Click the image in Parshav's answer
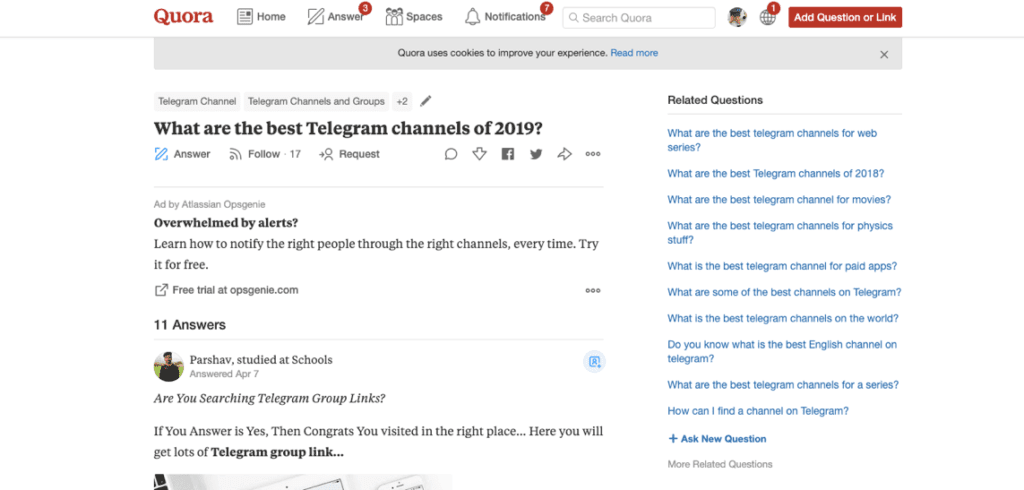 pyautogui.click(x=303, y=482)
